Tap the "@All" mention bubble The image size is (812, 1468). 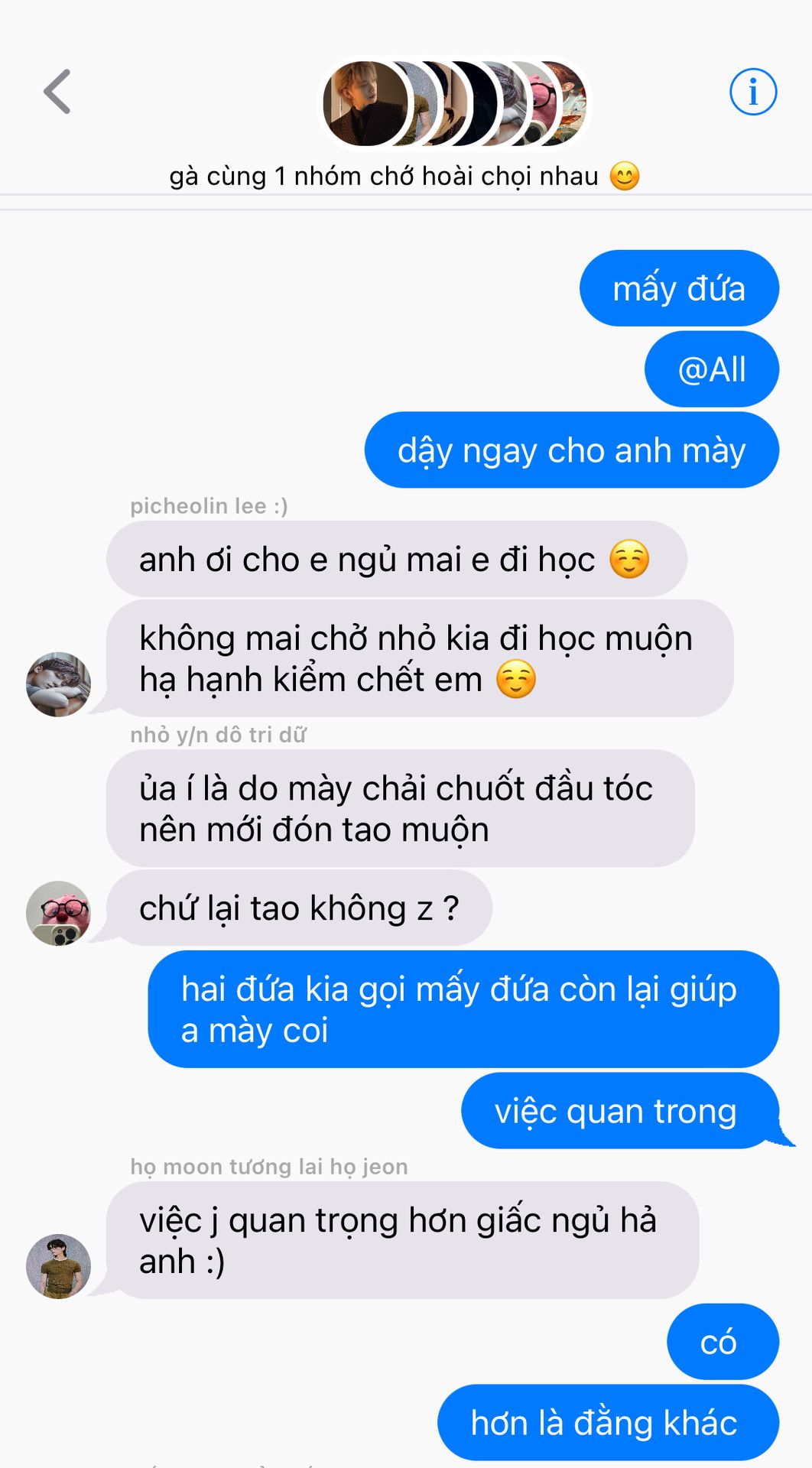pyautogui.click(x=711, y=369)
